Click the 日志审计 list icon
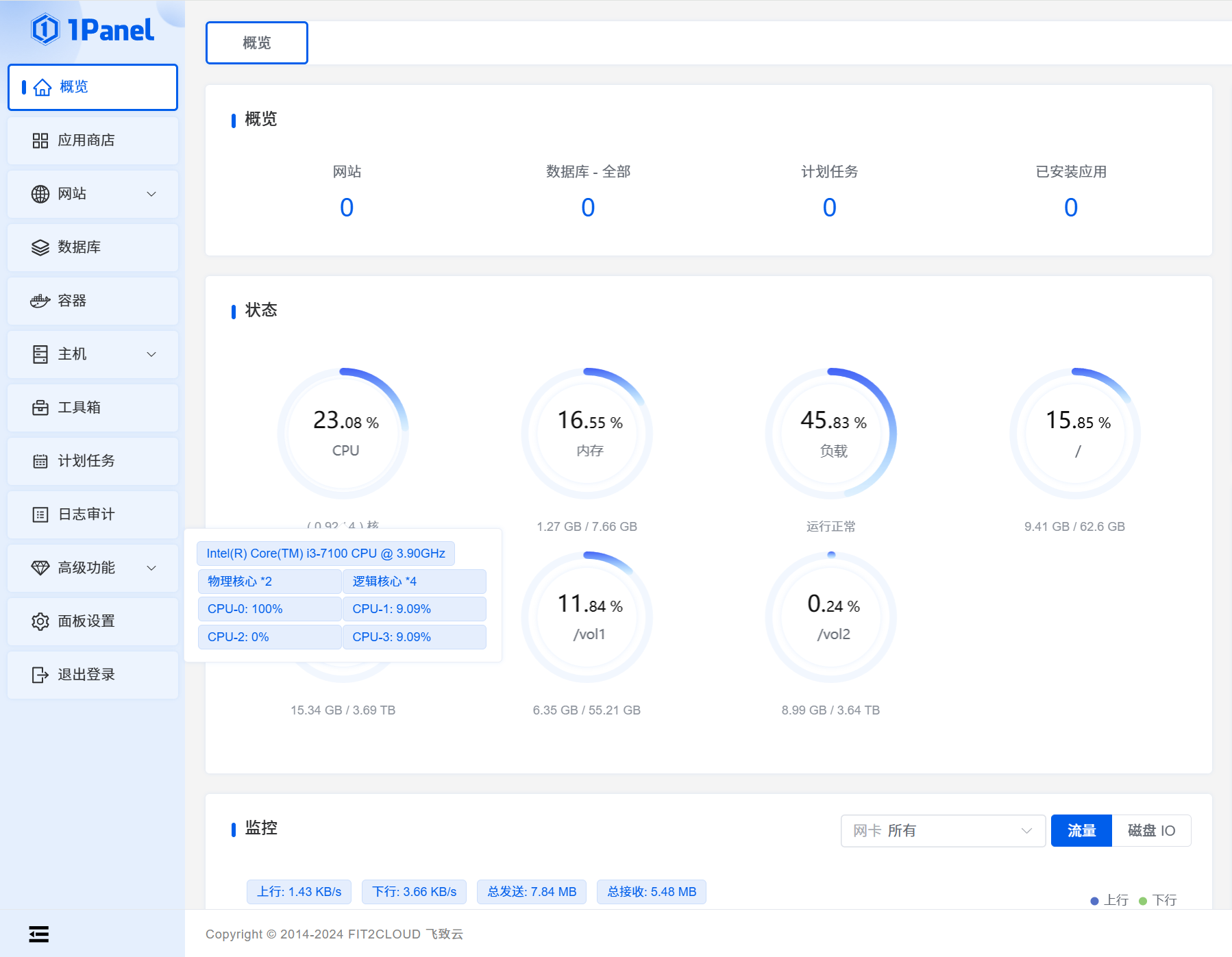Viewport: 1232px width, 957px height. tap(40, 514)
